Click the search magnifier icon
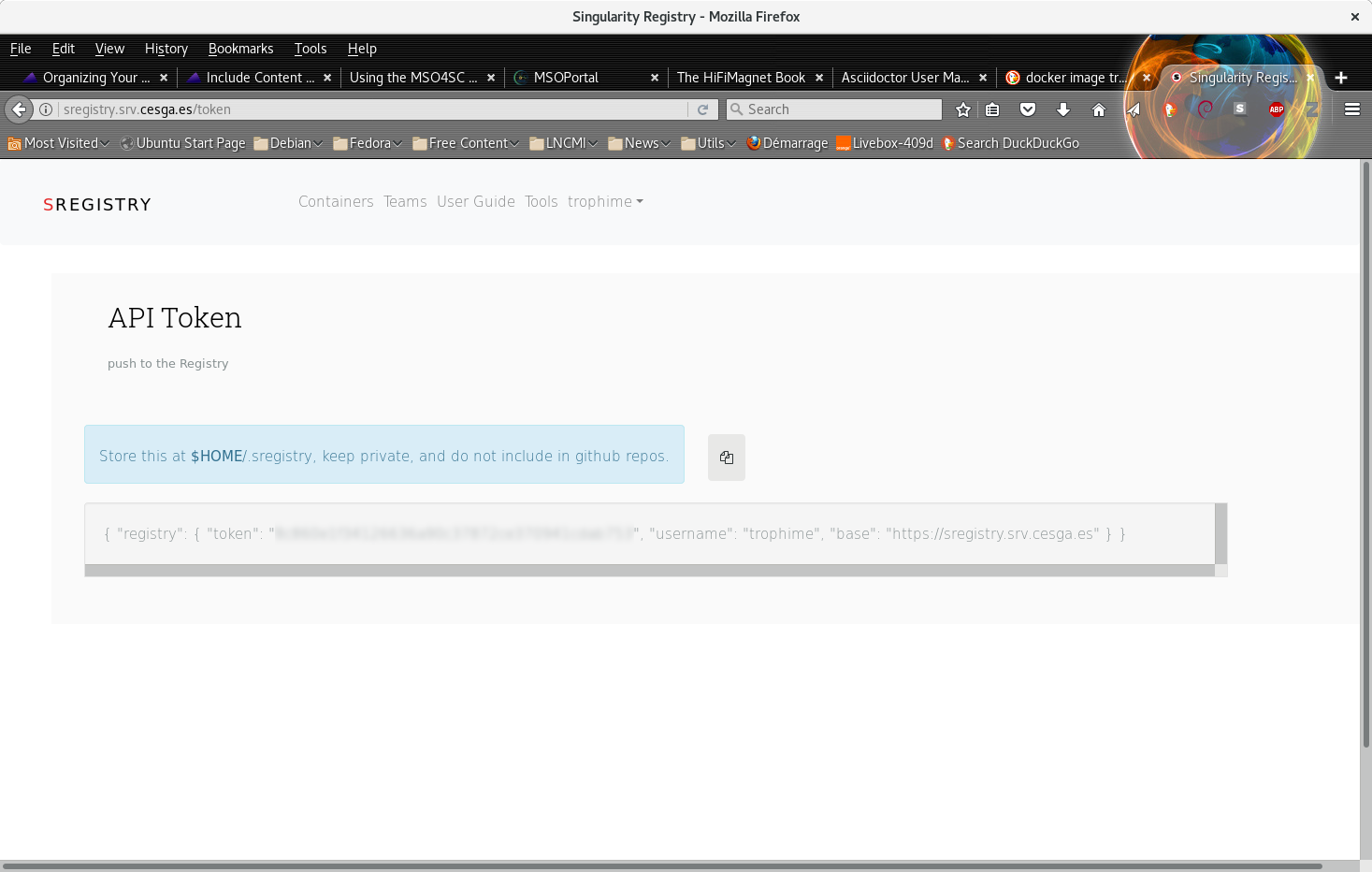 click(737, 109)
